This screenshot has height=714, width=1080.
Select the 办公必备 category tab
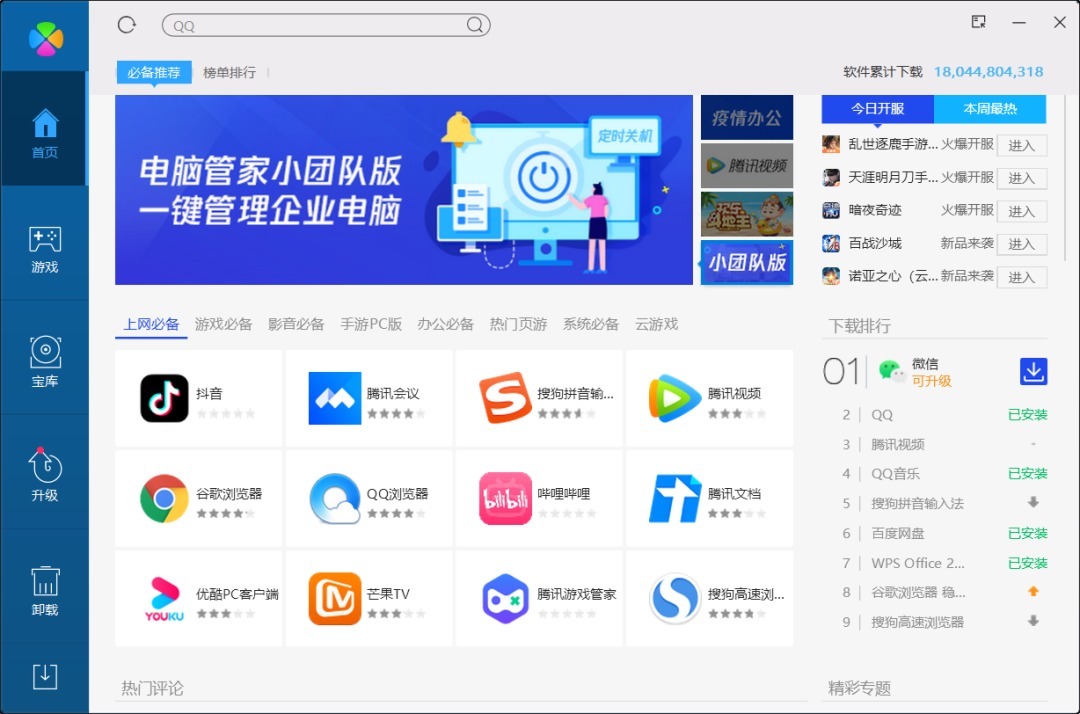point(445,324)
